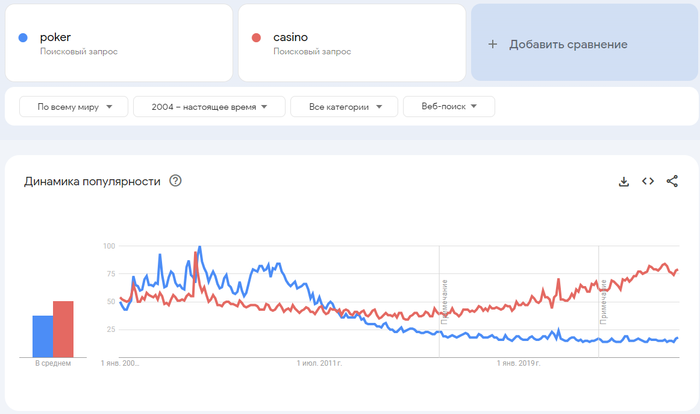
Task: Select the poker search term card
Action: [118, 43]
